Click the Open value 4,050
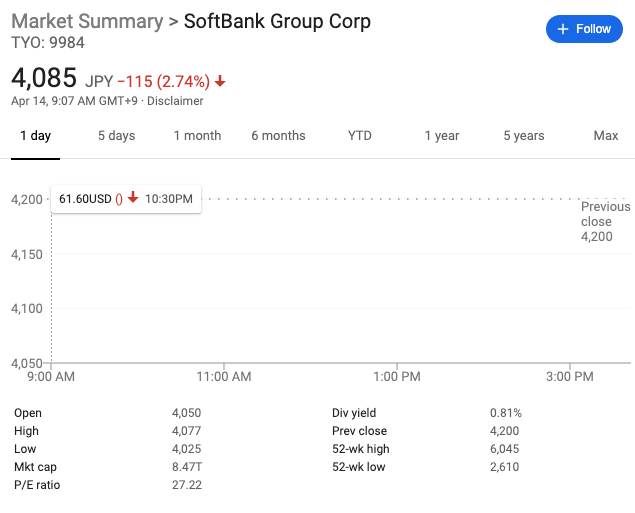The width and height of the screenshot is (635, 513). [x=186, y=413]
